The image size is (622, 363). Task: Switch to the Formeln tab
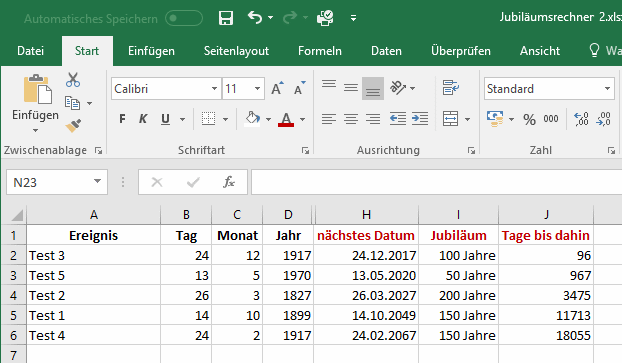pos(320,51)
